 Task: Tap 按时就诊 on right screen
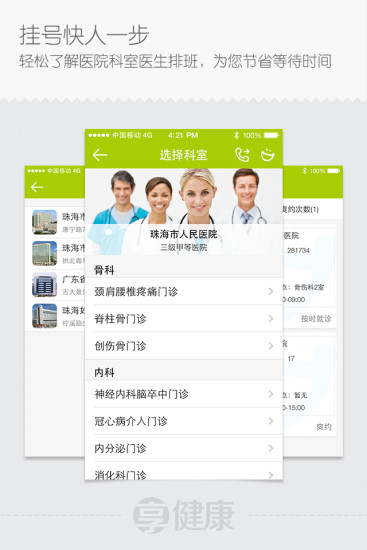point(316,318)
